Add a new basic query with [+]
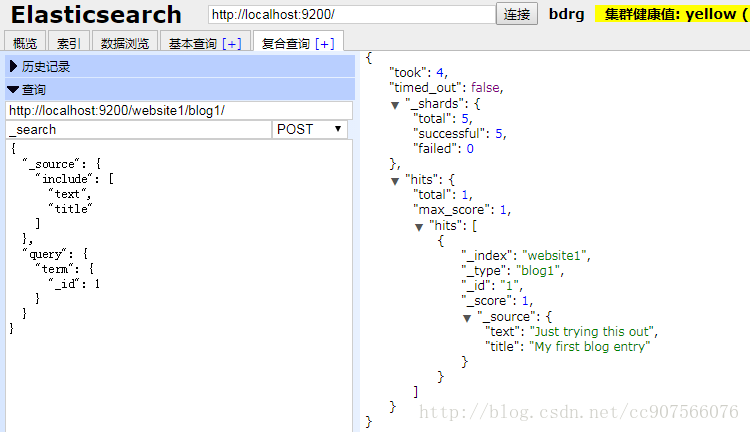 tap(232, 44)
